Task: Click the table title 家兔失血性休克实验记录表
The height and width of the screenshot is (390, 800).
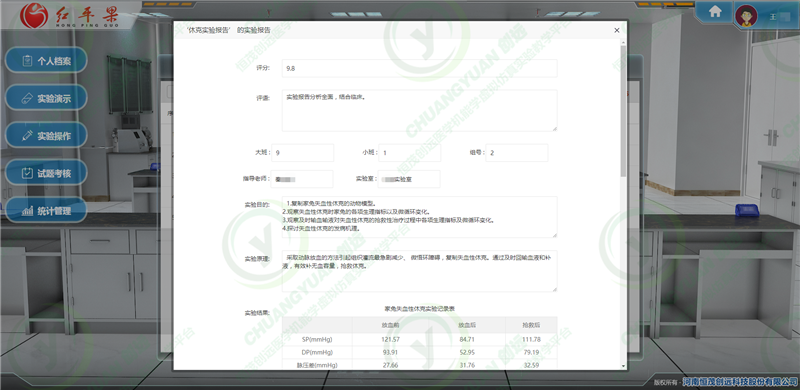Action: (419, 309)
